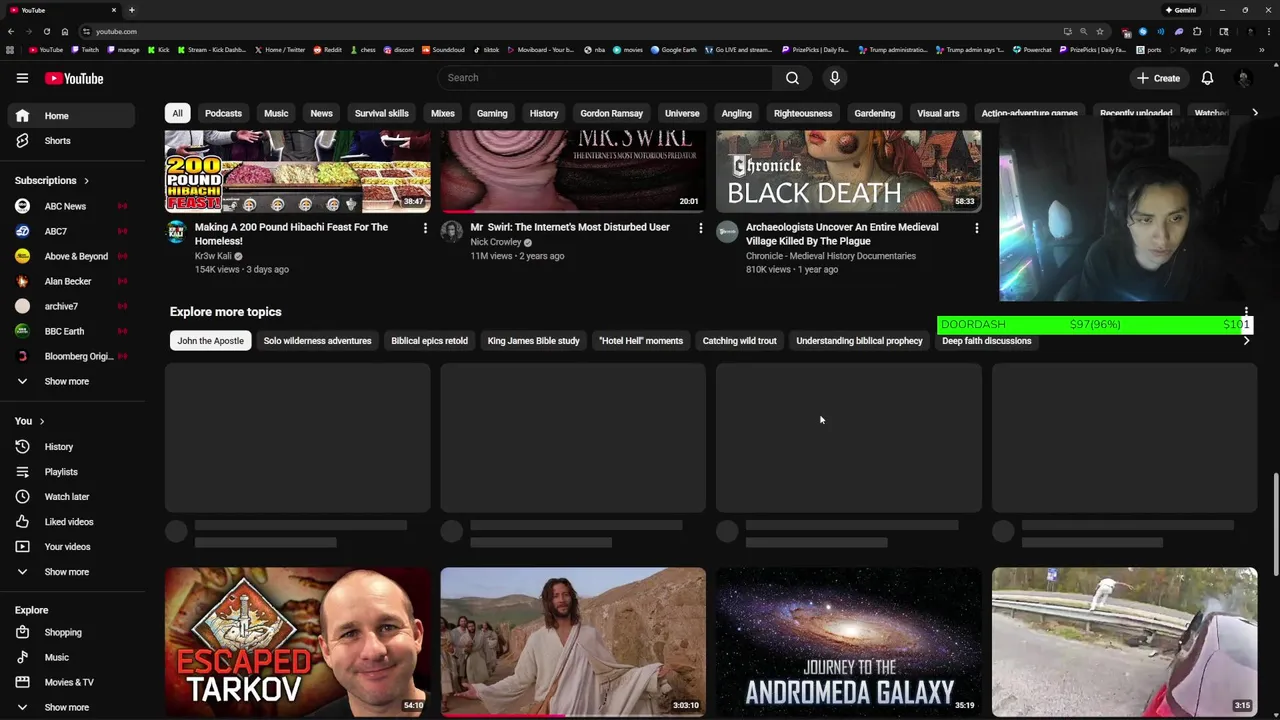Screen dimensions: 1280x720
Task: Open the Alan Becker subscription
Action: coord(70,281)
